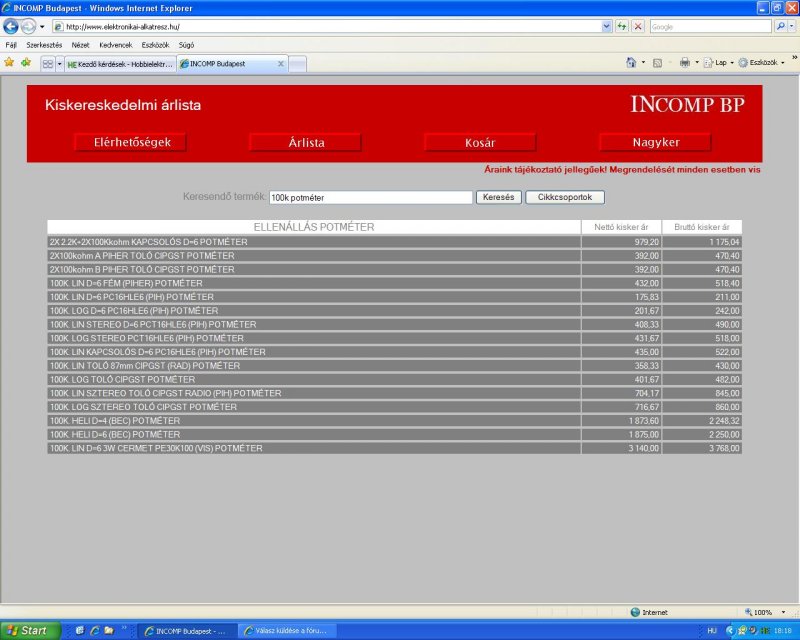The image size is (800, 640).
Task: Click the INCOMP BP logo
Action: (x=688, y=104)
